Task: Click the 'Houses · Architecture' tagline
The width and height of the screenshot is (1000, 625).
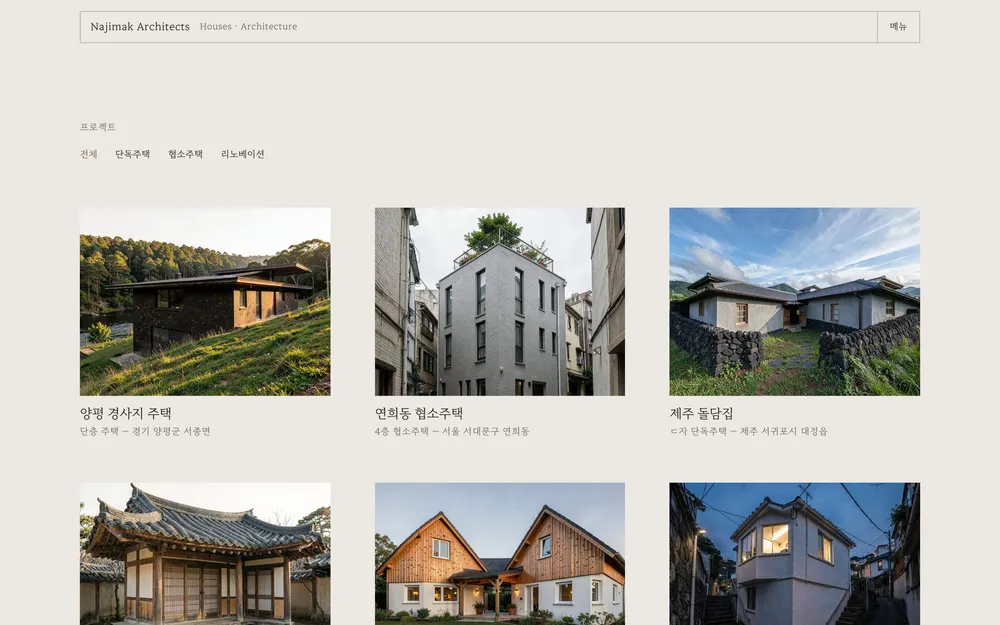Action: [x=248, y=27]
